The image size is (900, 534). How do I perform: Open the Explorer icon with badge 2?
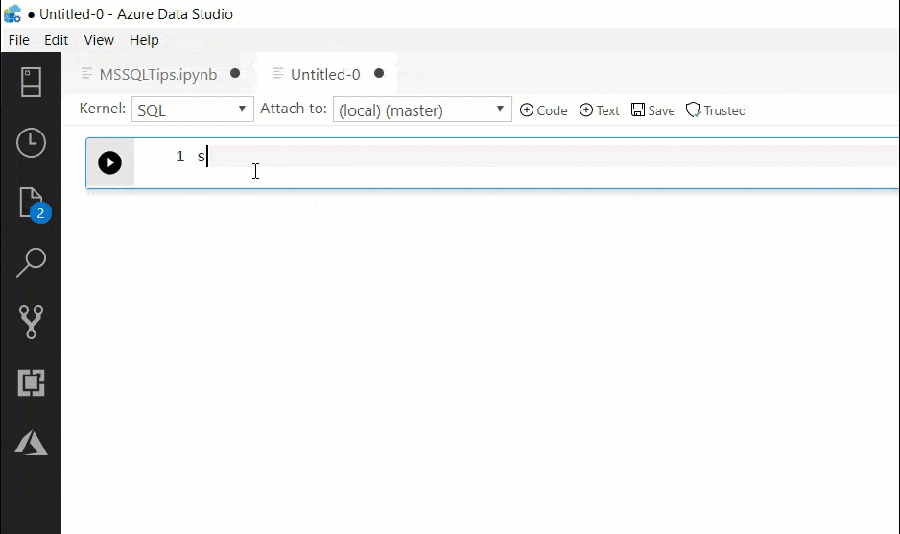(x=30, y=203)
